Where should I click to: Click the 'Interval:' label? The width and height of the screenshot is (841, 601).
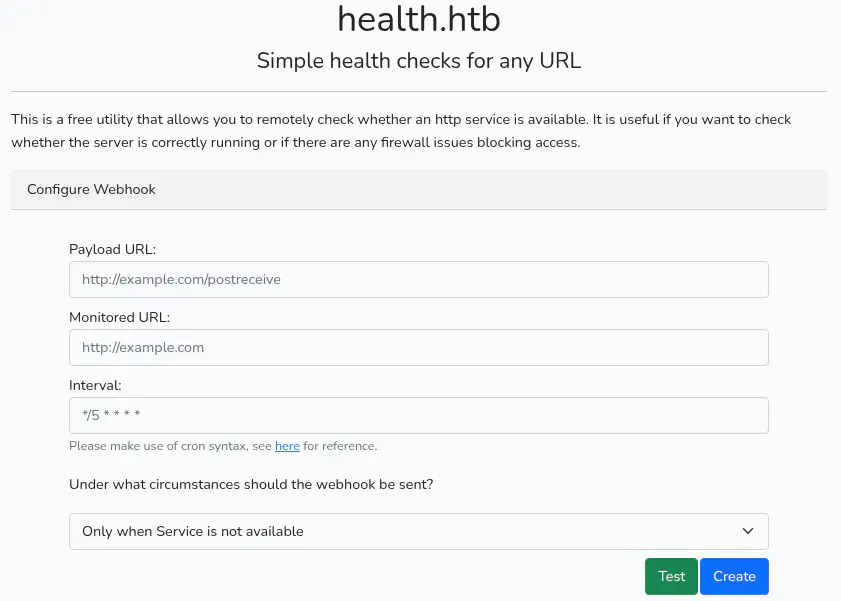[95, 385]
